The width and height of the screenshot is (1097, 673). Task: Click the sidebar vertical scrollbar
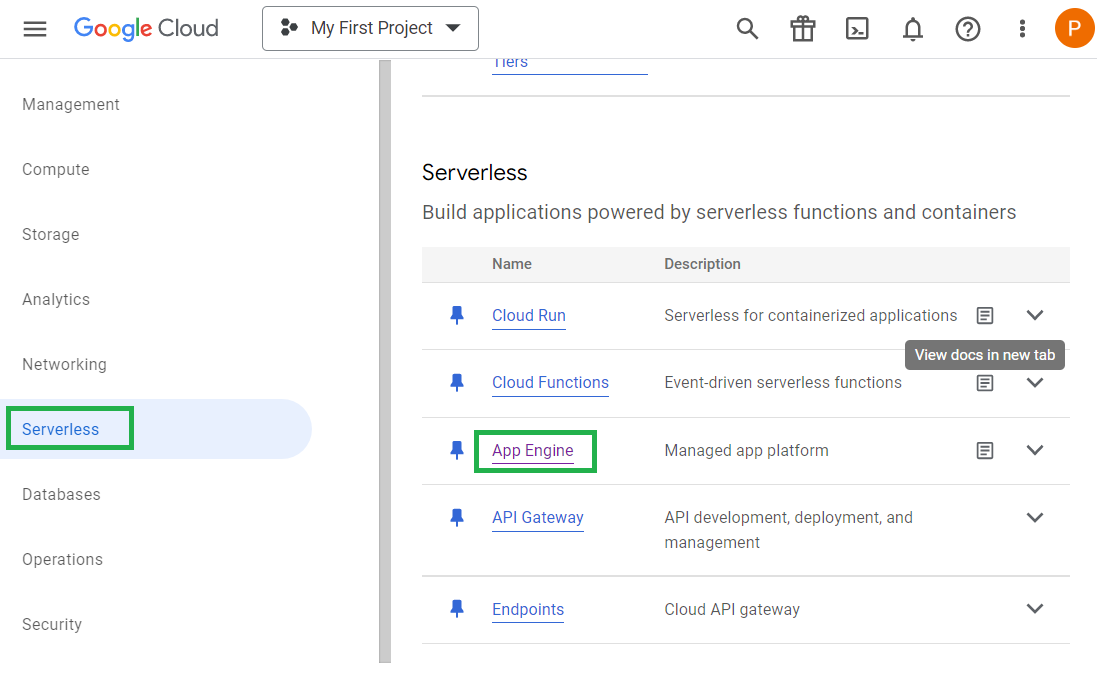[385, 361]
